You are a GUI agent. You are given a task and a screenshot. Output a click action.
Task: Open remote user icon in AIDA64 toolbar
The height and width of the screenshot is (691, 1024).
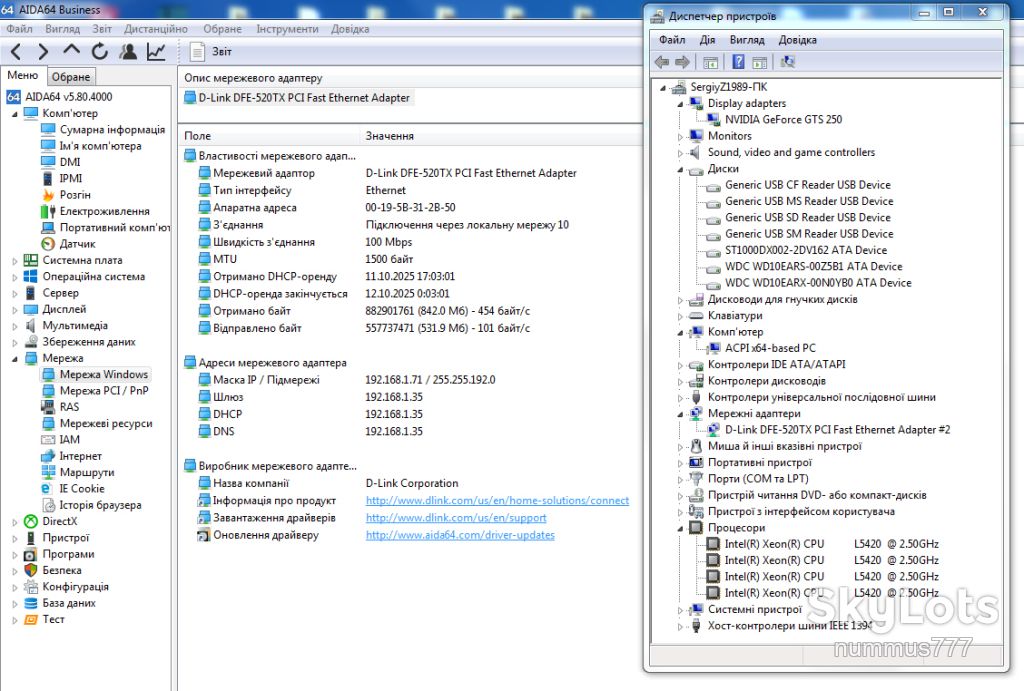point(129,52)
